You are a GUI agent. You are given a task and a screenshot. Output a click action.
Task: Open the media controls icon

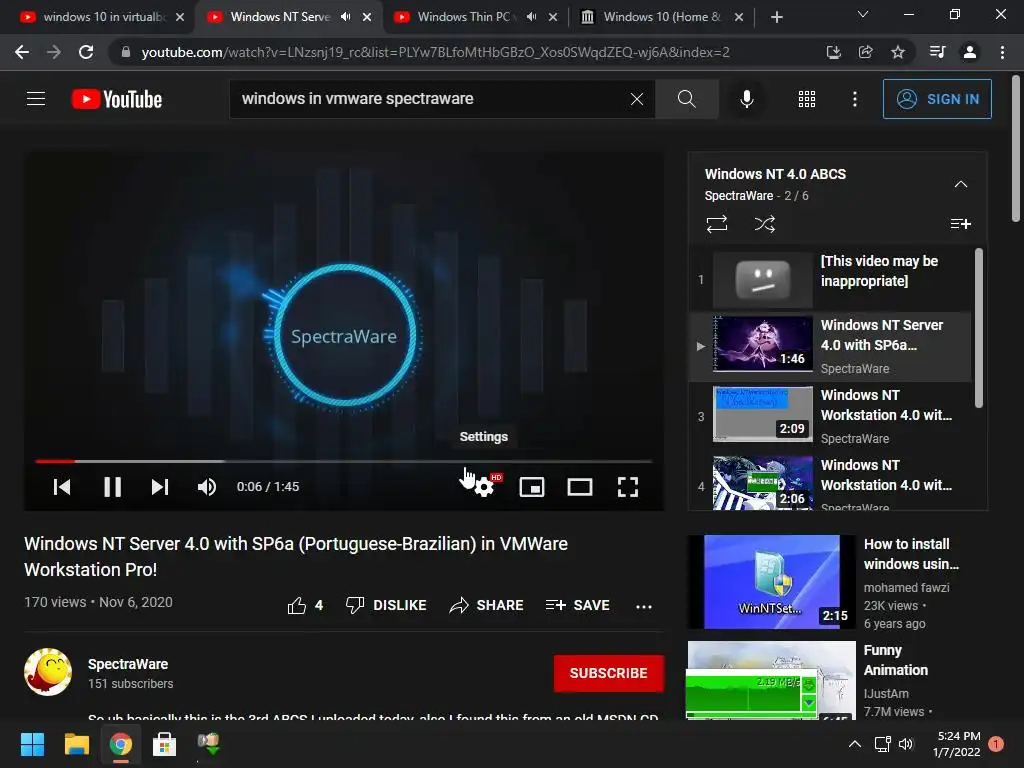pos(937,52)
